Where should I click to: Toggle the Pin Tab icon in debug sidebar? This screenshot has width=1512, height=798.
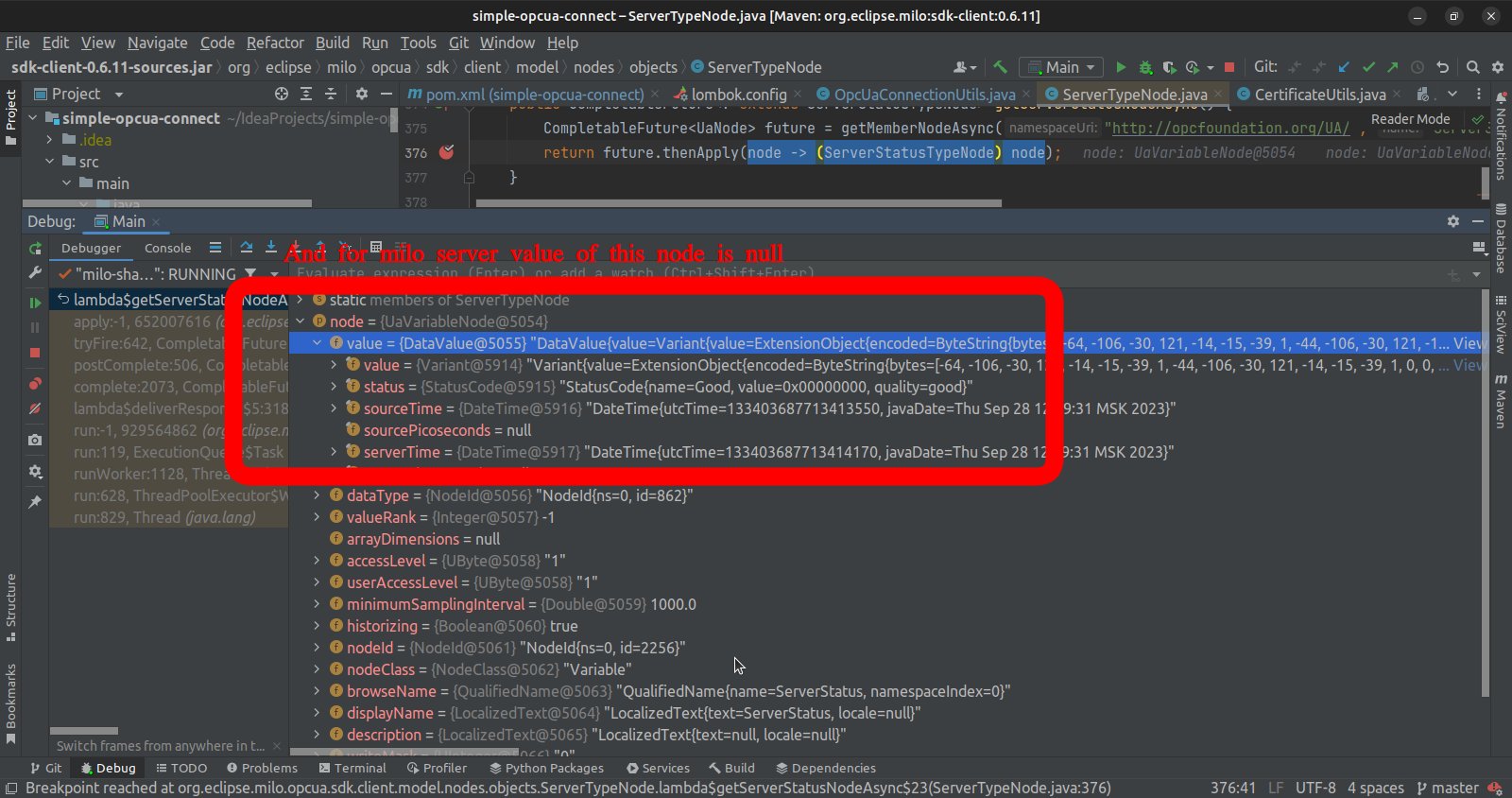click(35, 502)
